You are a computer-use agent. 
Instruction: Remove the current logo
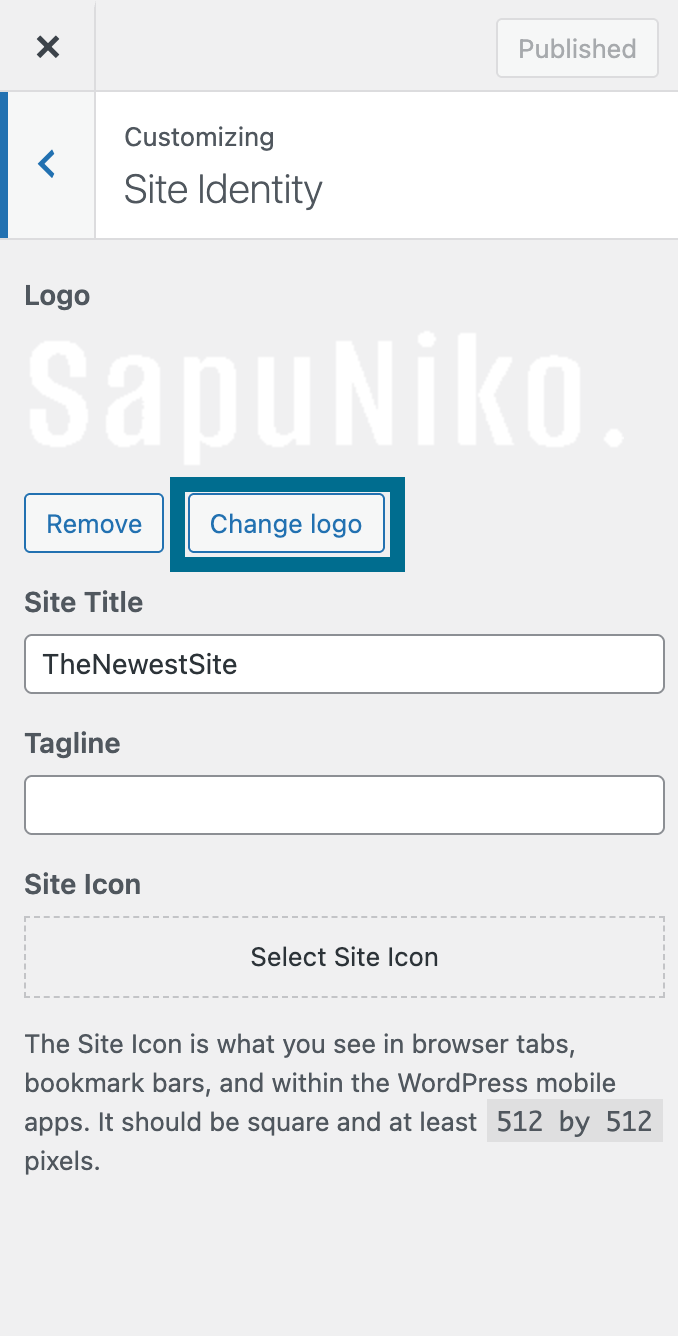[94, 523]
